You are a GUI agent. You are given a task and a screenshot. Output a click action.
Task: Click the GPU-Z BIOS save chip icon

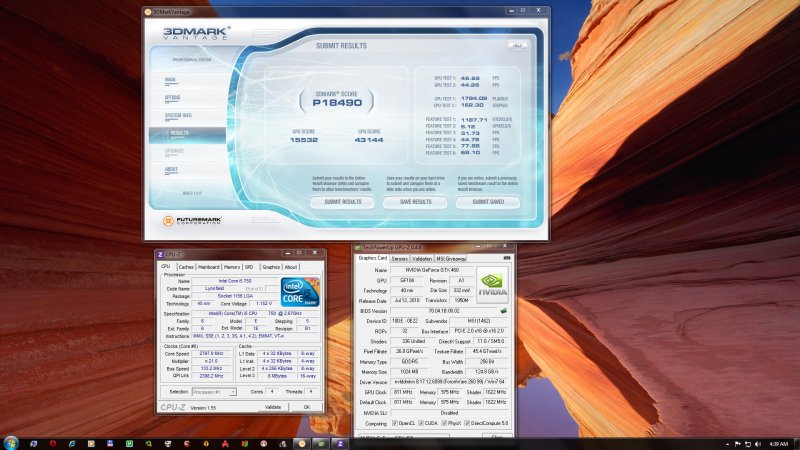tap(504, 311)
